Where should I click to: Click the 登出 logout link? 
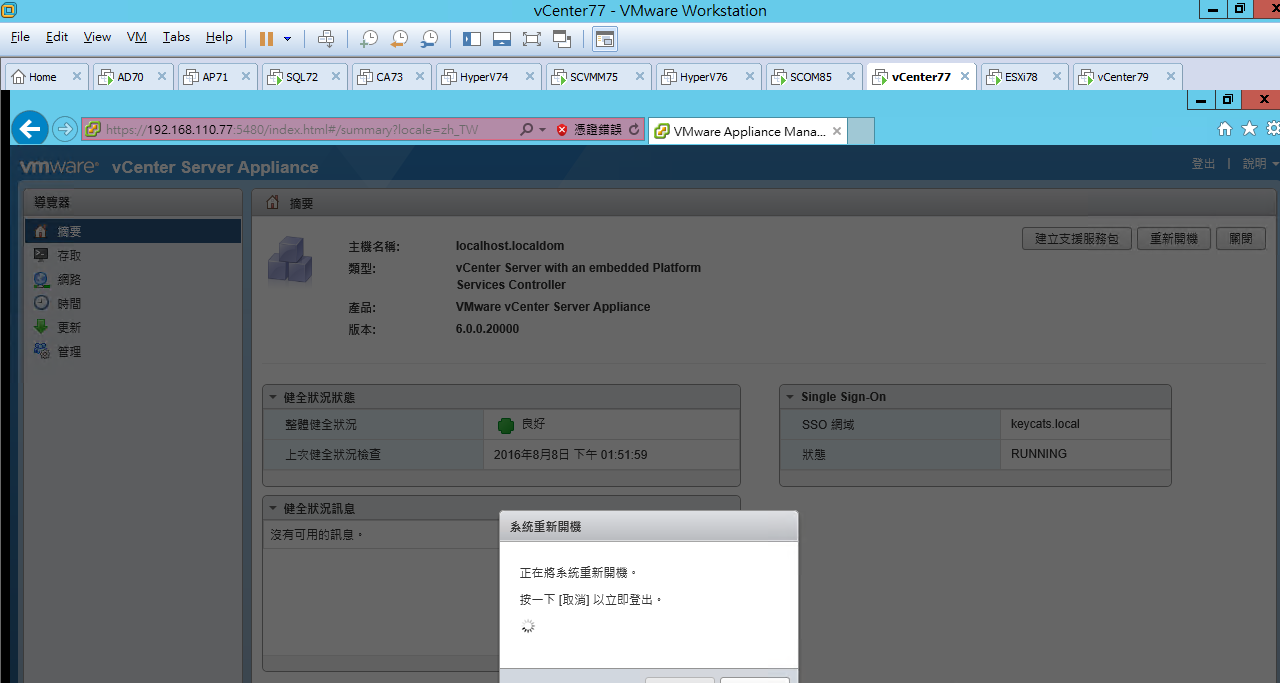click(x=1203, y=164)
